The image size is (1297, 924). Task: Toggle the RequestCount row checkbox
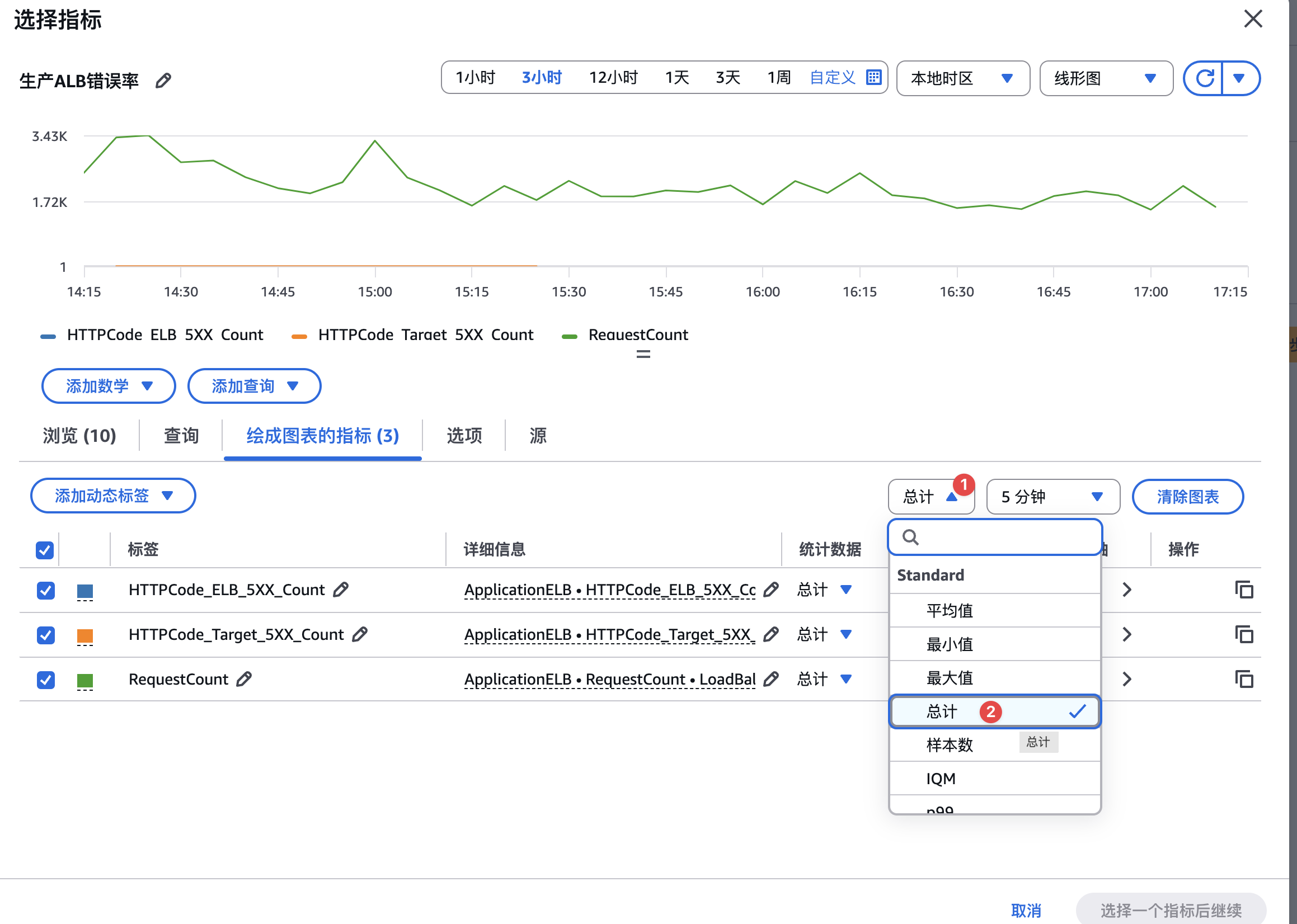(x=46, y=680)
